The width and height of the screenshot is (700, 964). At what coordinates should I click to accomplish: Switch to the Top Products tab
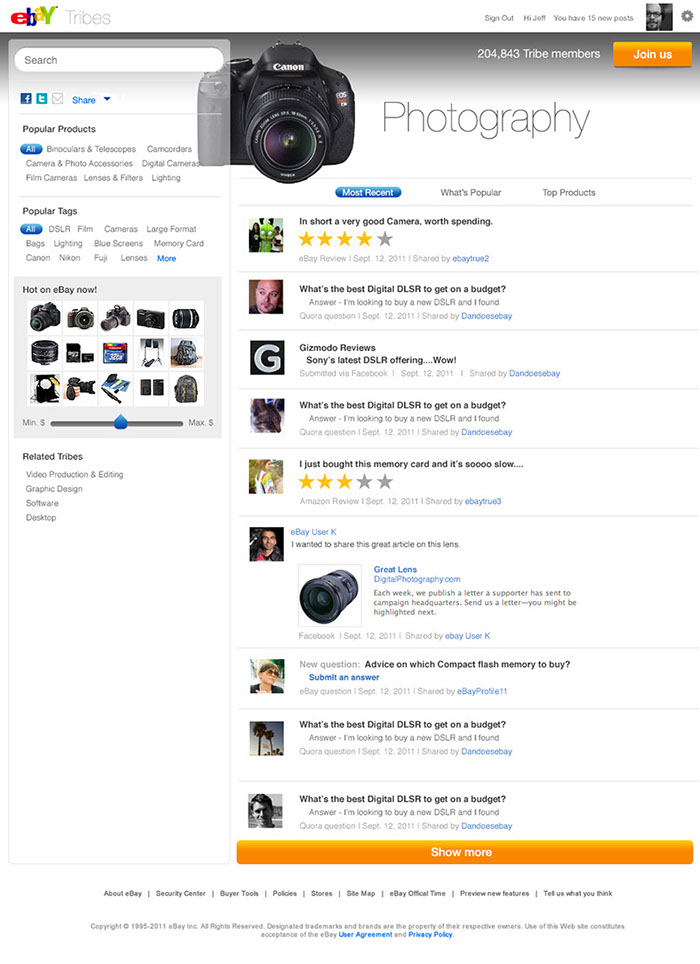tap(569, 192)
